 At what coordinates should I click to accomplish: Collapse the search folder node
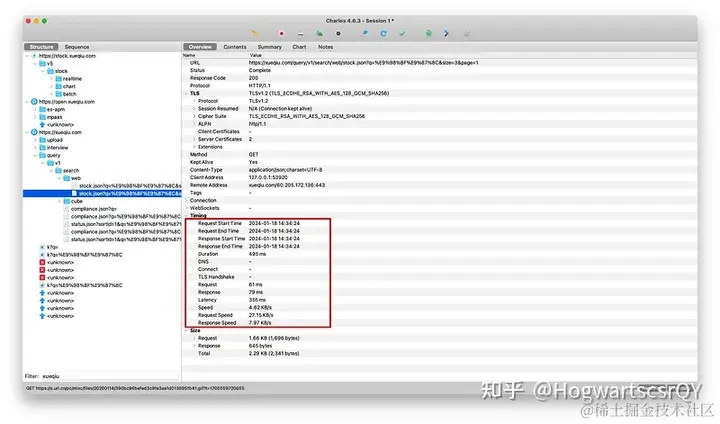click(51, 170)
